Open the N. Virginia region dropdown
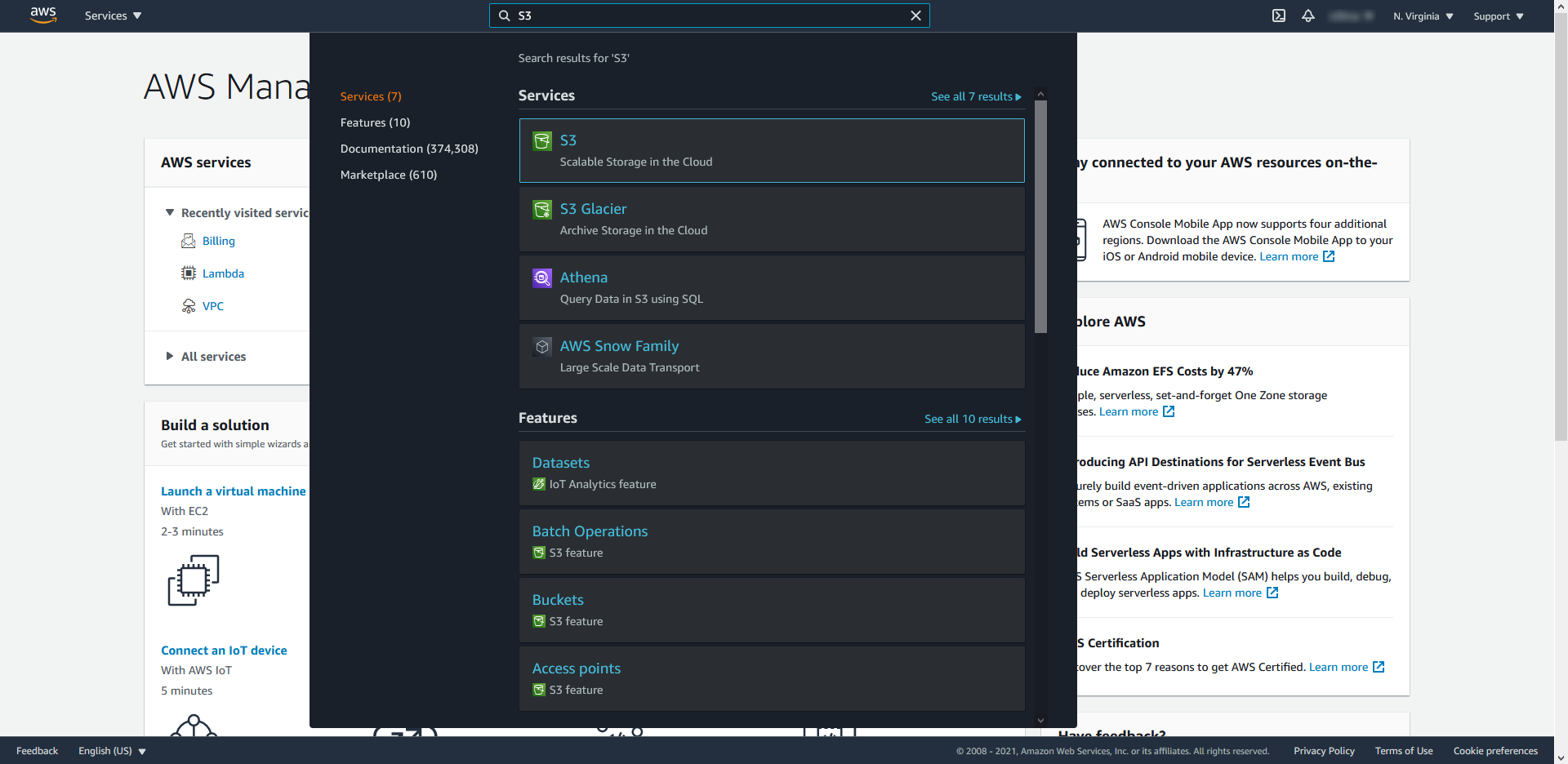Image resolution: width=1568 pixels, height=764 pixels. point(1423,16)
